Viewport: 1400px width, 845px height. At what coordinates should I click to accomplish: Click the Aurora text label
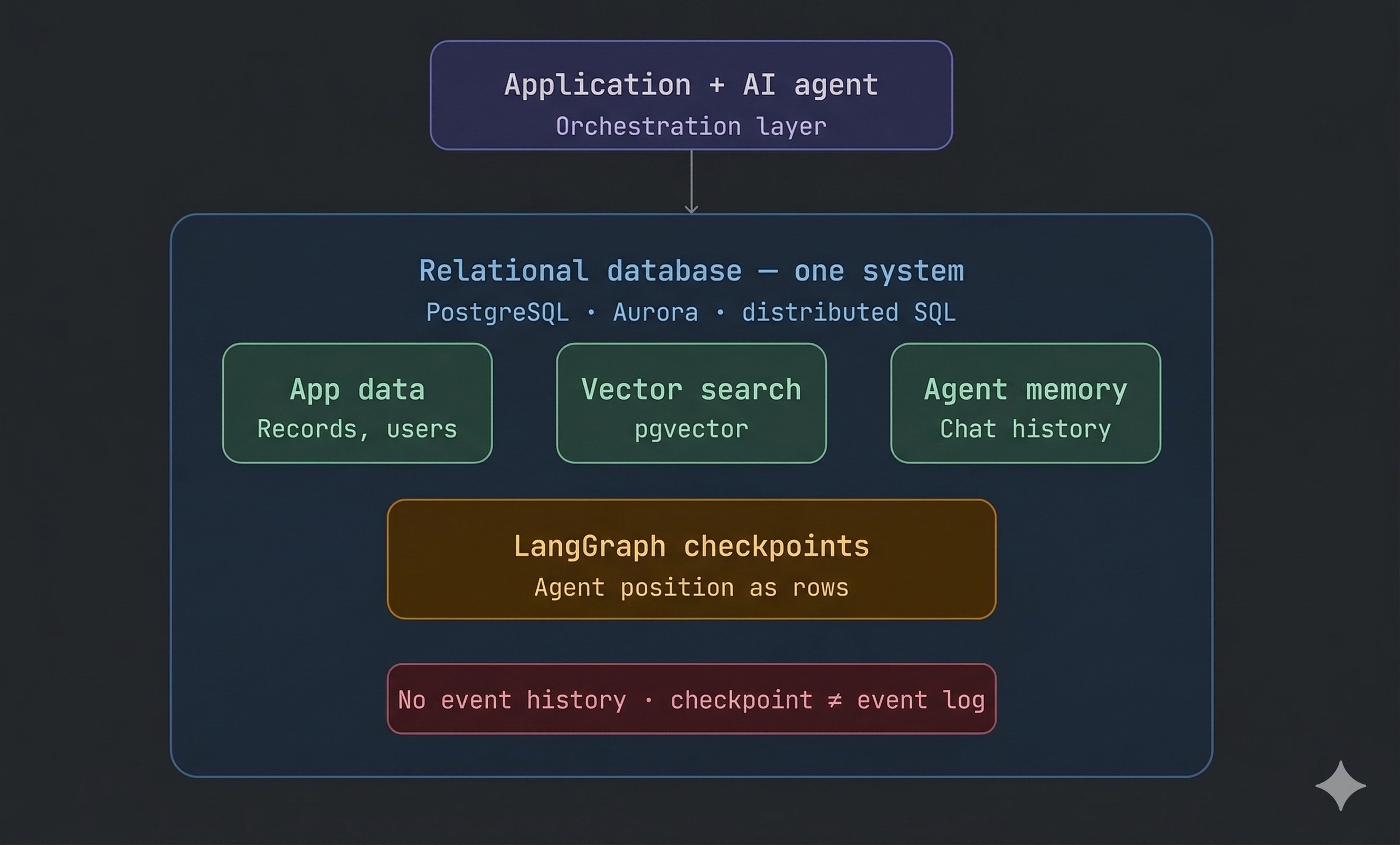tap(655, 313)
